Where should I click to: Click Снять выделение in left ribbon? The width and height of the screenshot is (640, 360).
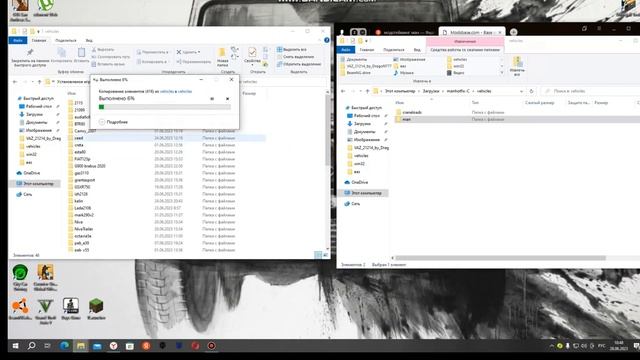pos(296,57)
